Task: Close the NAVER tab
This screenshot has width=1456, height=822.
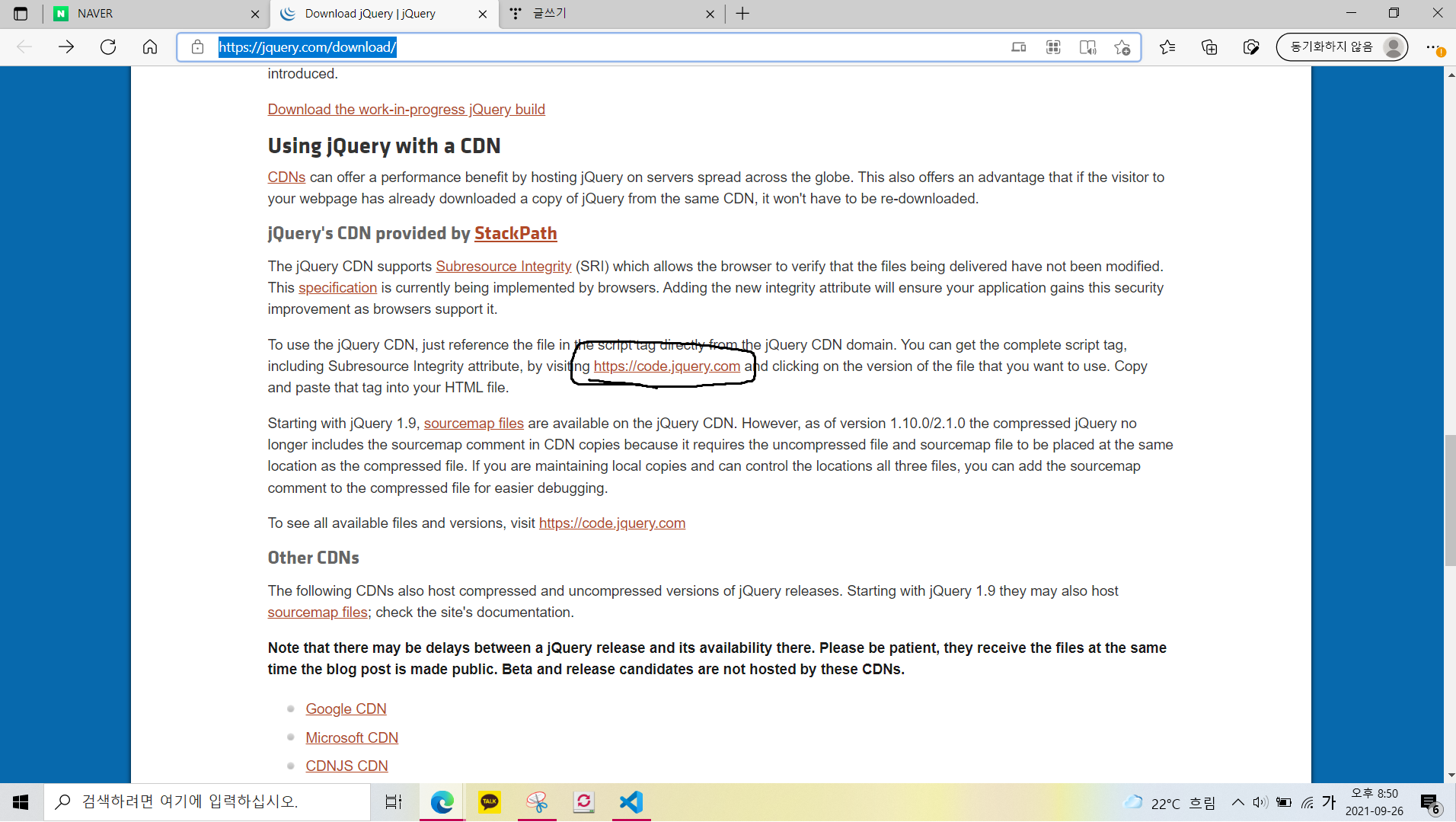Action: [255, 14]
